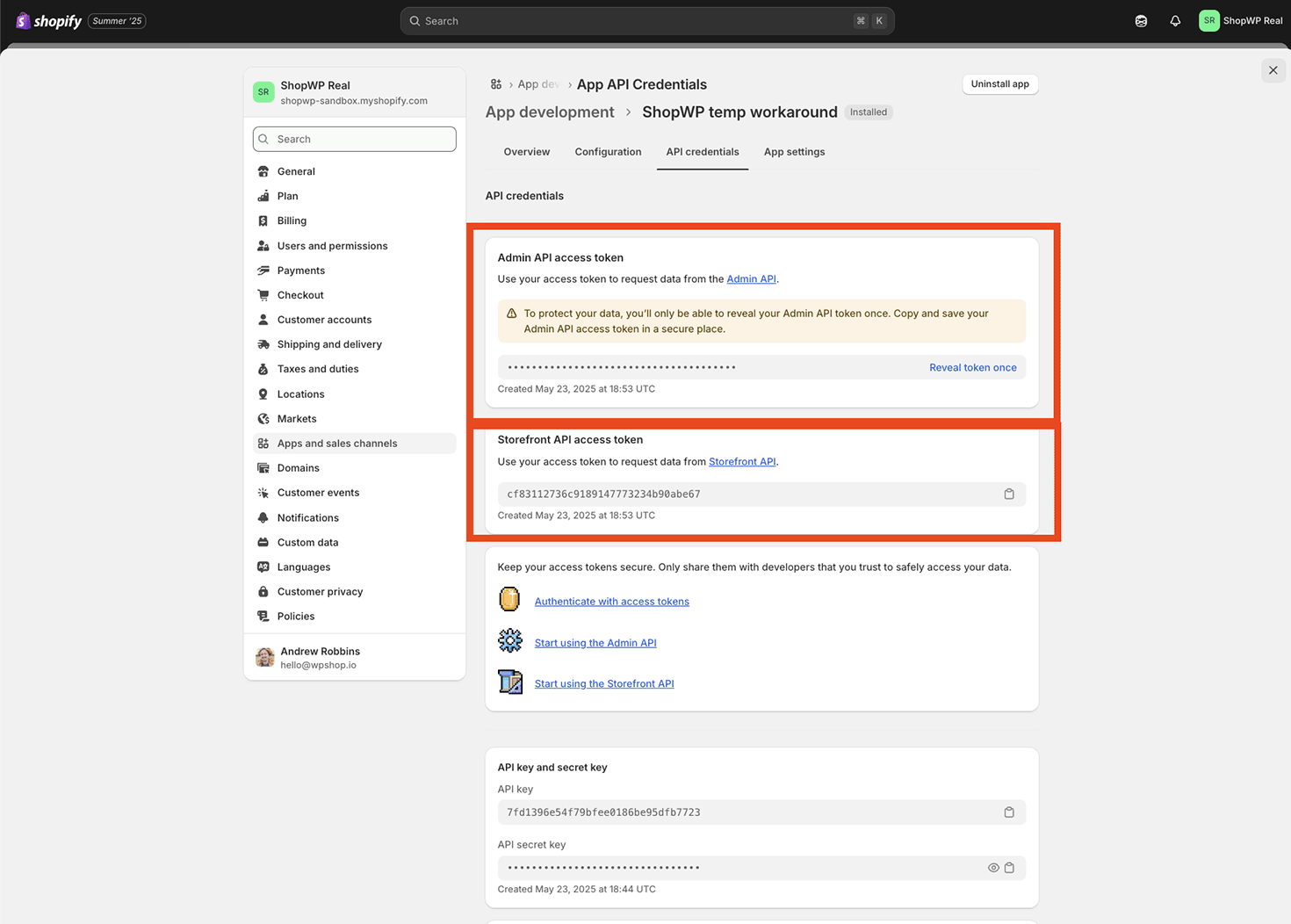Open Billing settings
Image resolution: width=1291 pixels, height=924 pixels.
(x=355, y=220)
